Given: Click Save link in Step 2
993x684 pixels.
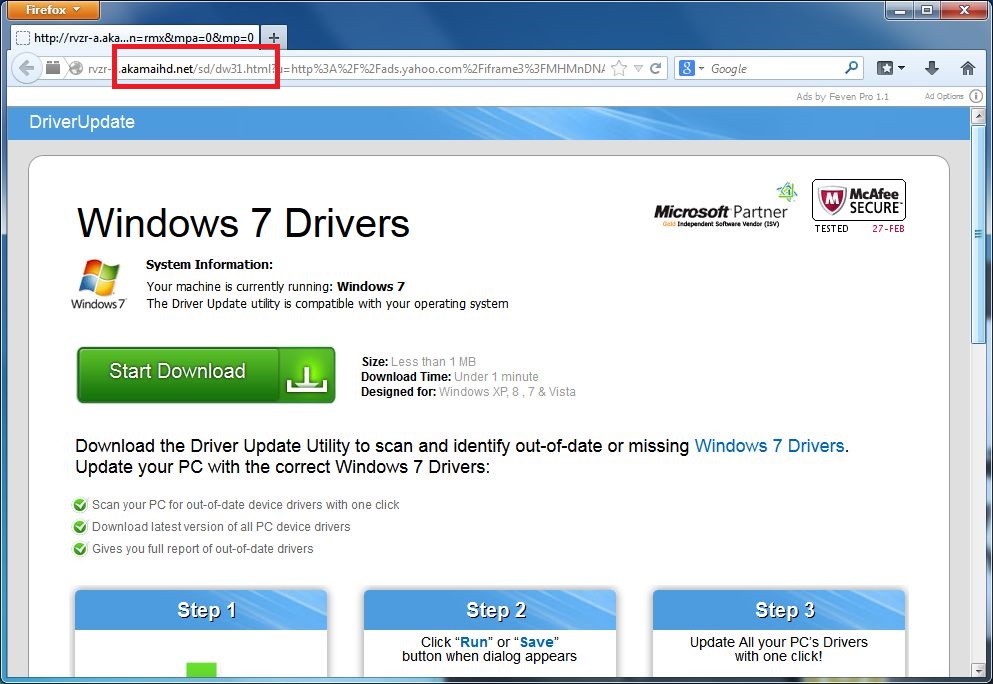Looking at the screenshot, I should 536,642.
